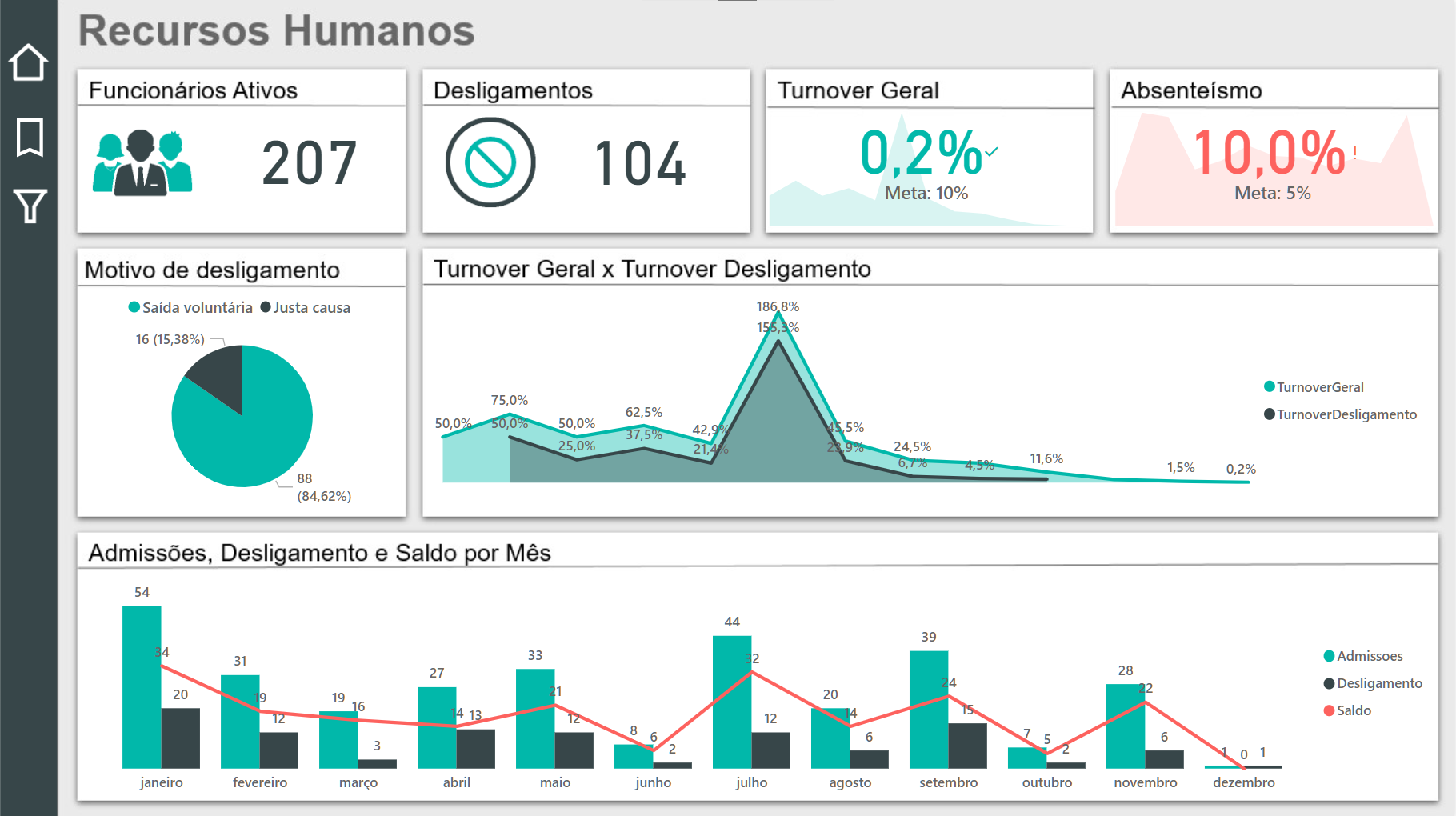Click the maio axis label
1456x816 pixels.
[x=555, y=782]
